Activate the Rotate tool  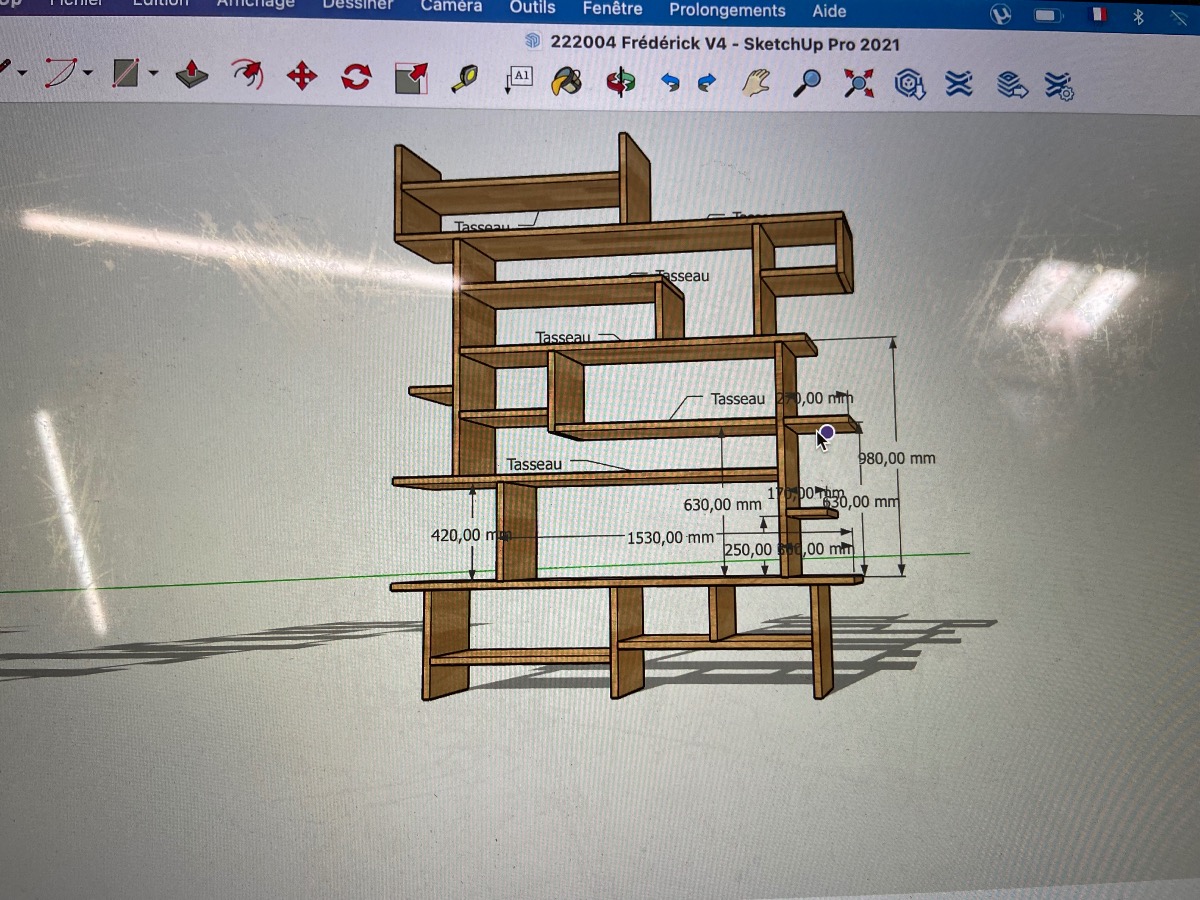[x=356, y=77]
